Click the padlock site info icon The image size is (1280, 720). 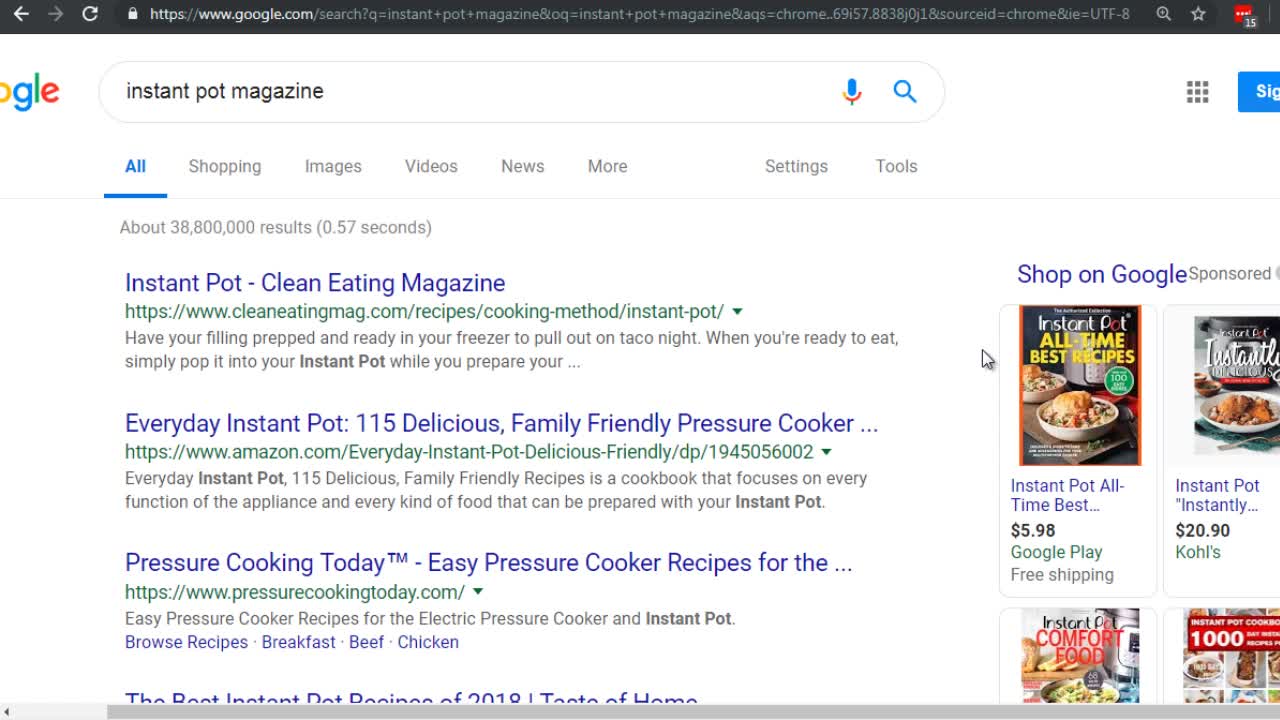pyautogui.click(x=132, y=14)
